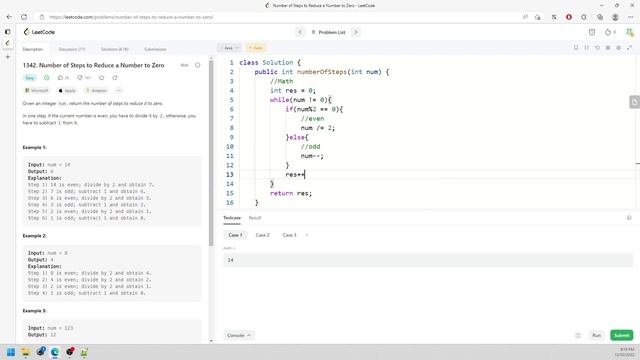The height and width of the screenshot is (360, 640).
Task: Open the Problem List
Action: point(329,32)
